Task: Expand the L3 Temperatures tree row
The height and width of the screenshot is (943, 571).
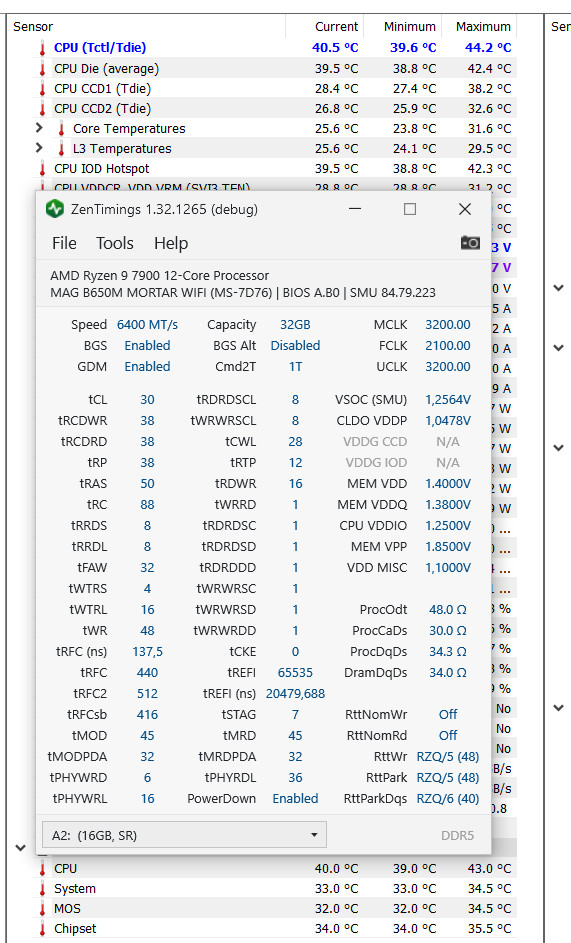Action: (x=39, y=148)
